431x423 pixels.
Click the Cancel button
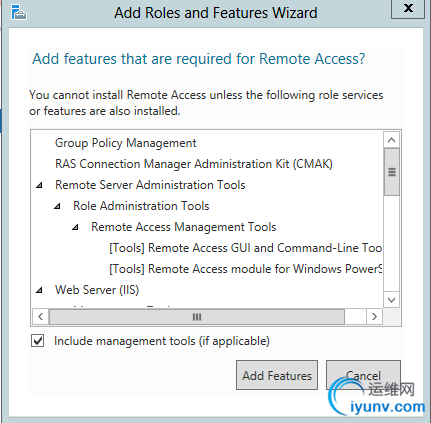click(x=363, y=375)
